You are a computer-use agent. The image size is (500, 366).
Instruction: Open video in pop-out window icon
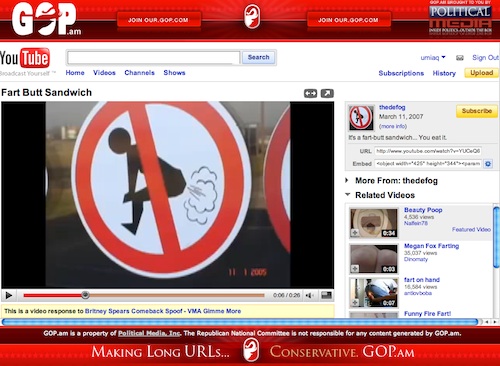coord(327,93)
